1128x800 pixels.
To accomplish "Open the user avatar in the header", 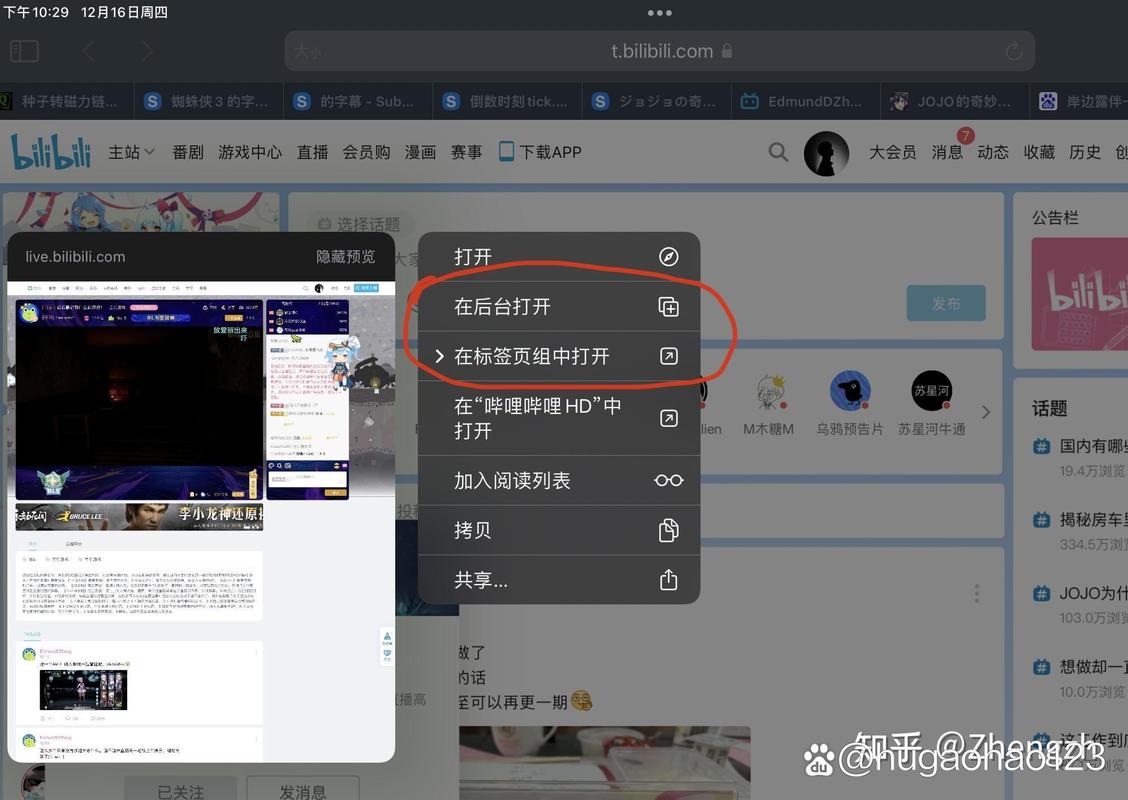I will [826, 153].
